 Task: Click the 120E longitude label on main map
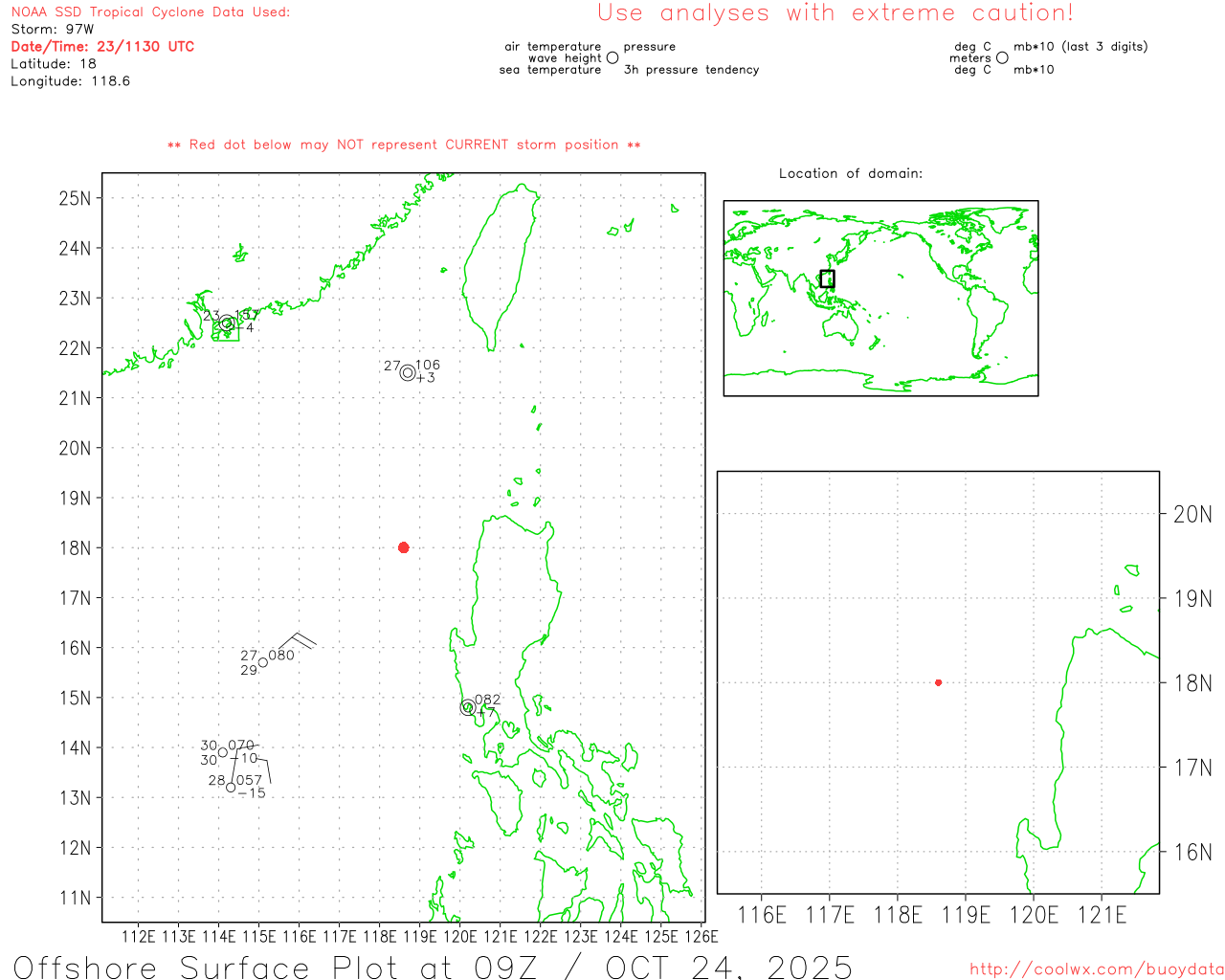click(459, 936)
